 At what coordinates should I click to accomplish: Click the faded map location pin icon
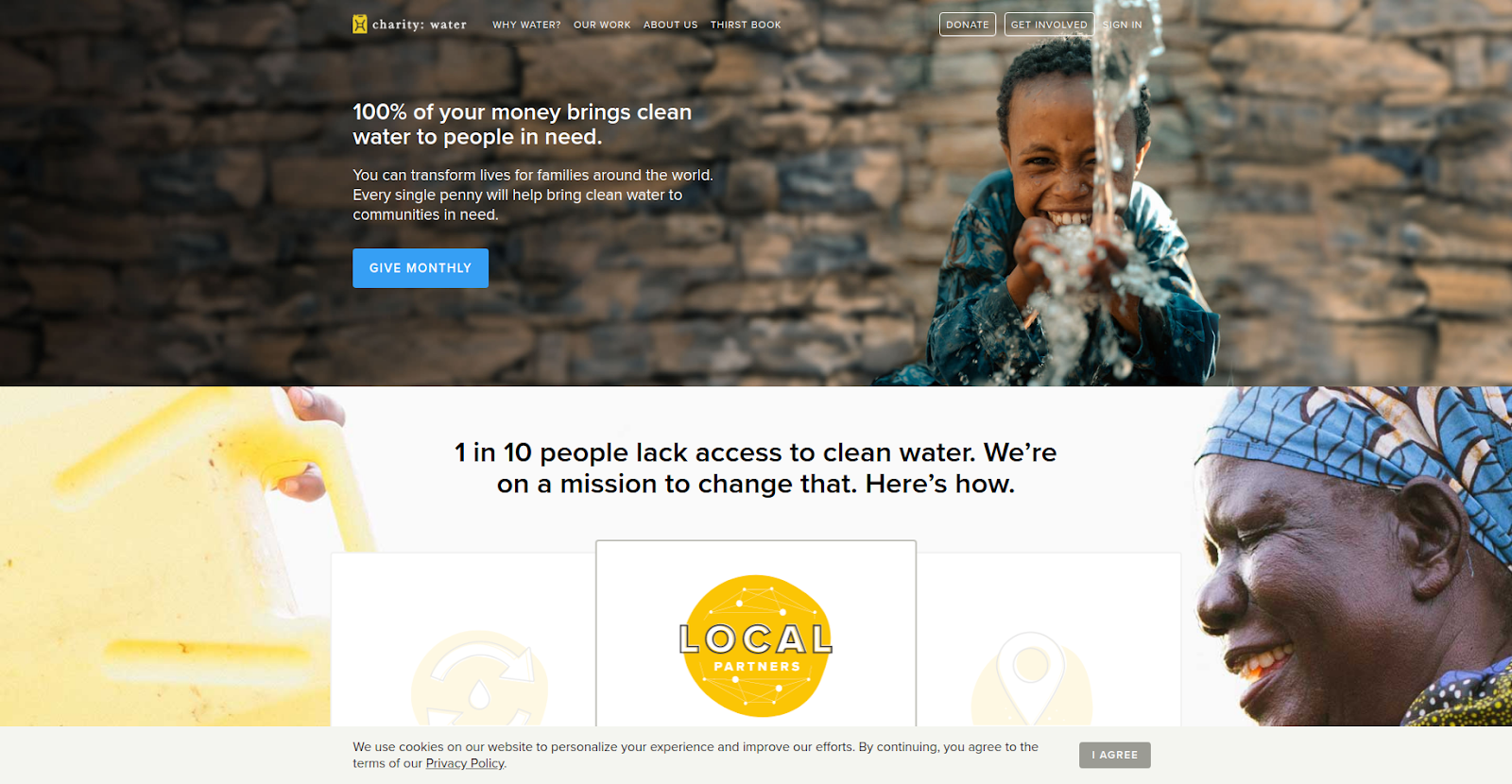point(1031,680)
